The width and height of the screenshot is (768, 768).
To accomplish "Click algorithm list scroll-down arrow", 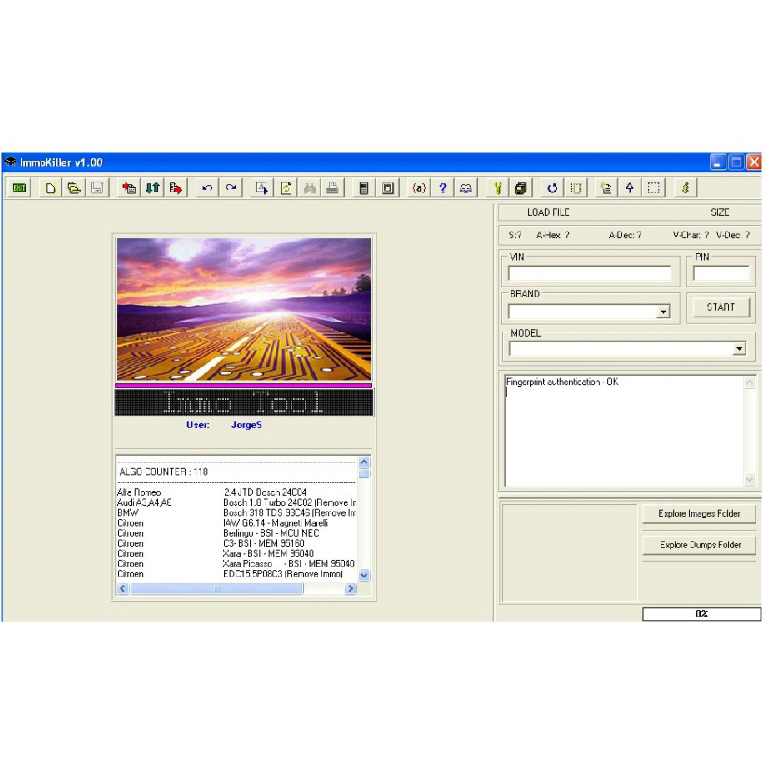I will pyautogui.click(x=364, y=575).
